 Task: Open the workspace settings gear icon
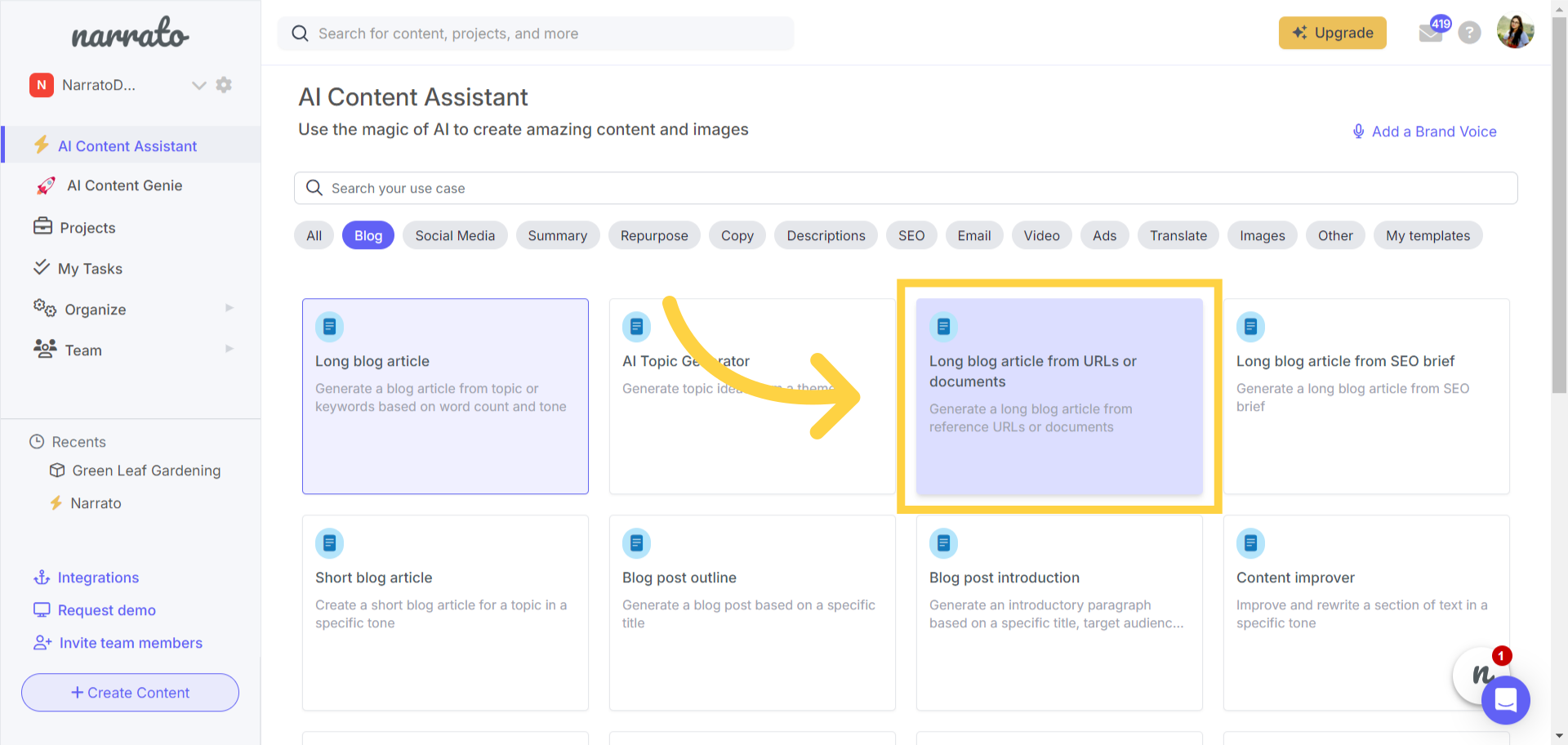[224, 85]
